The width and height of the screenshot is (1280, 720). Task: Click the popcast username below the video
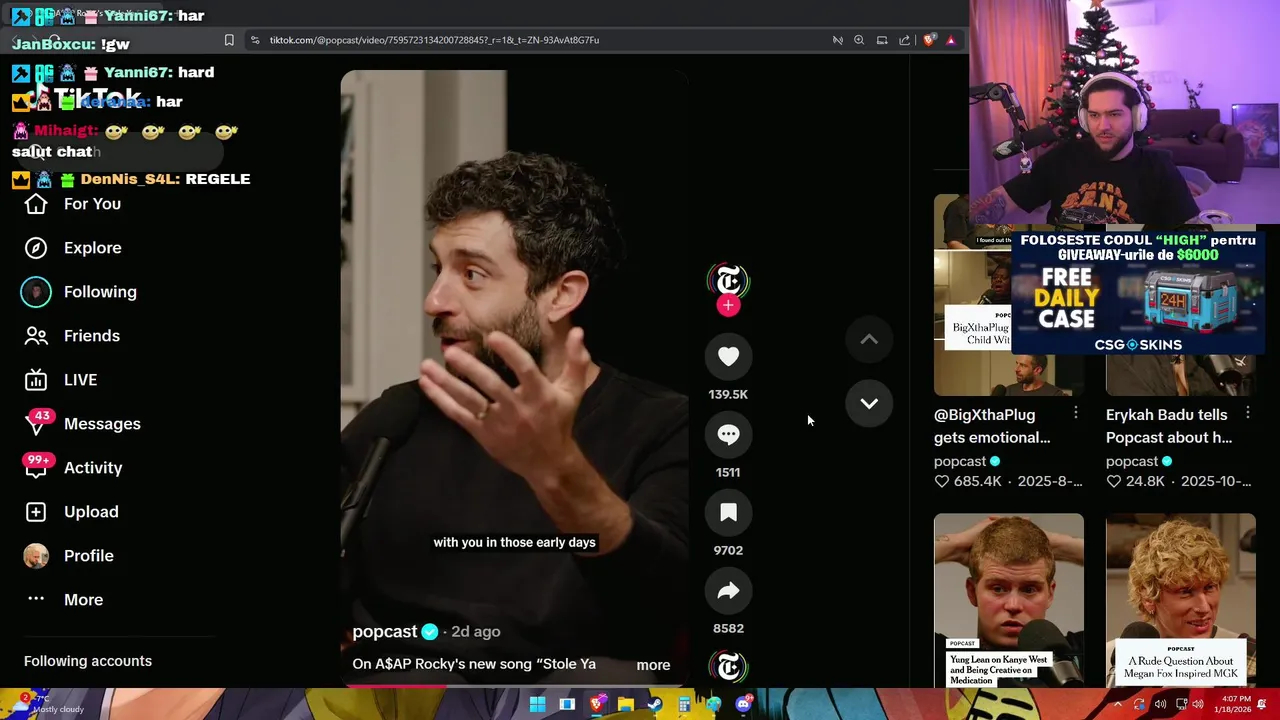385,632
